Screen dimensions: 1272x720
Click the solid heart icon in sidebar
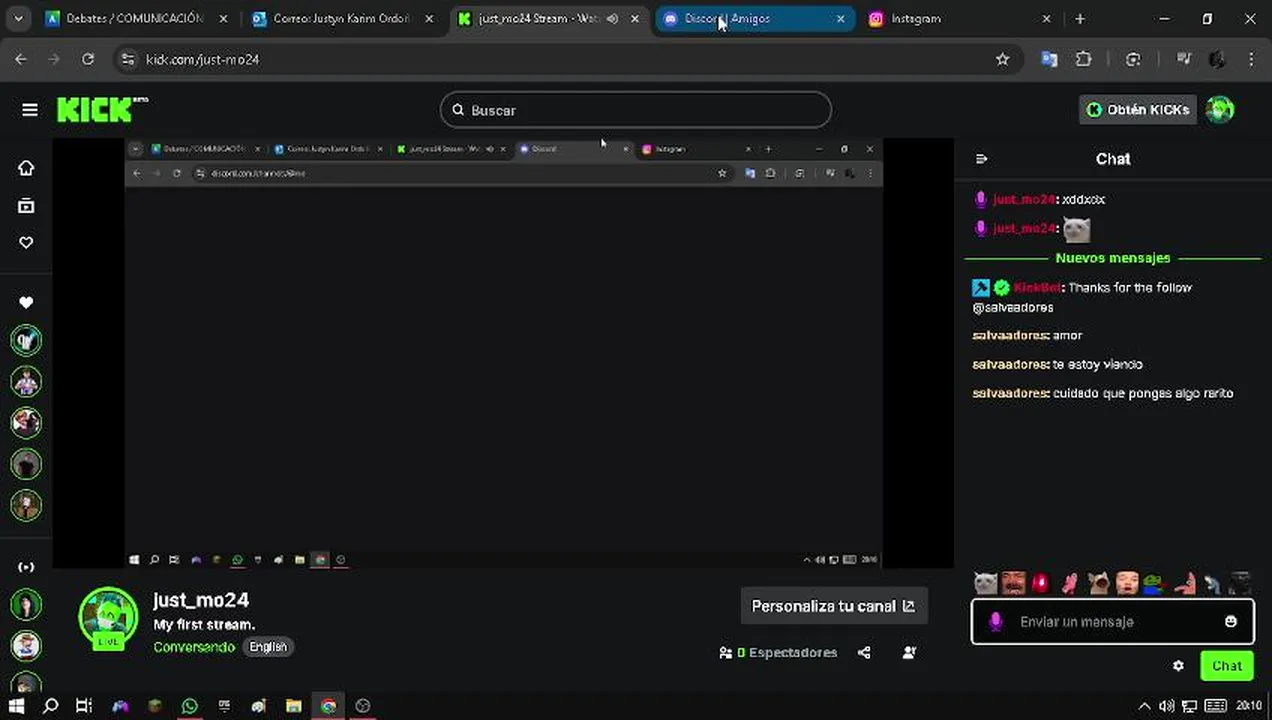point(26,302)
